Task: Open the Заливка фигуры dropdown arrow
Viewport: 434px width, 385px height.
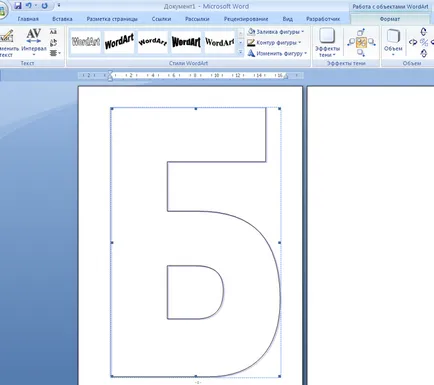Action: (303, 32)
